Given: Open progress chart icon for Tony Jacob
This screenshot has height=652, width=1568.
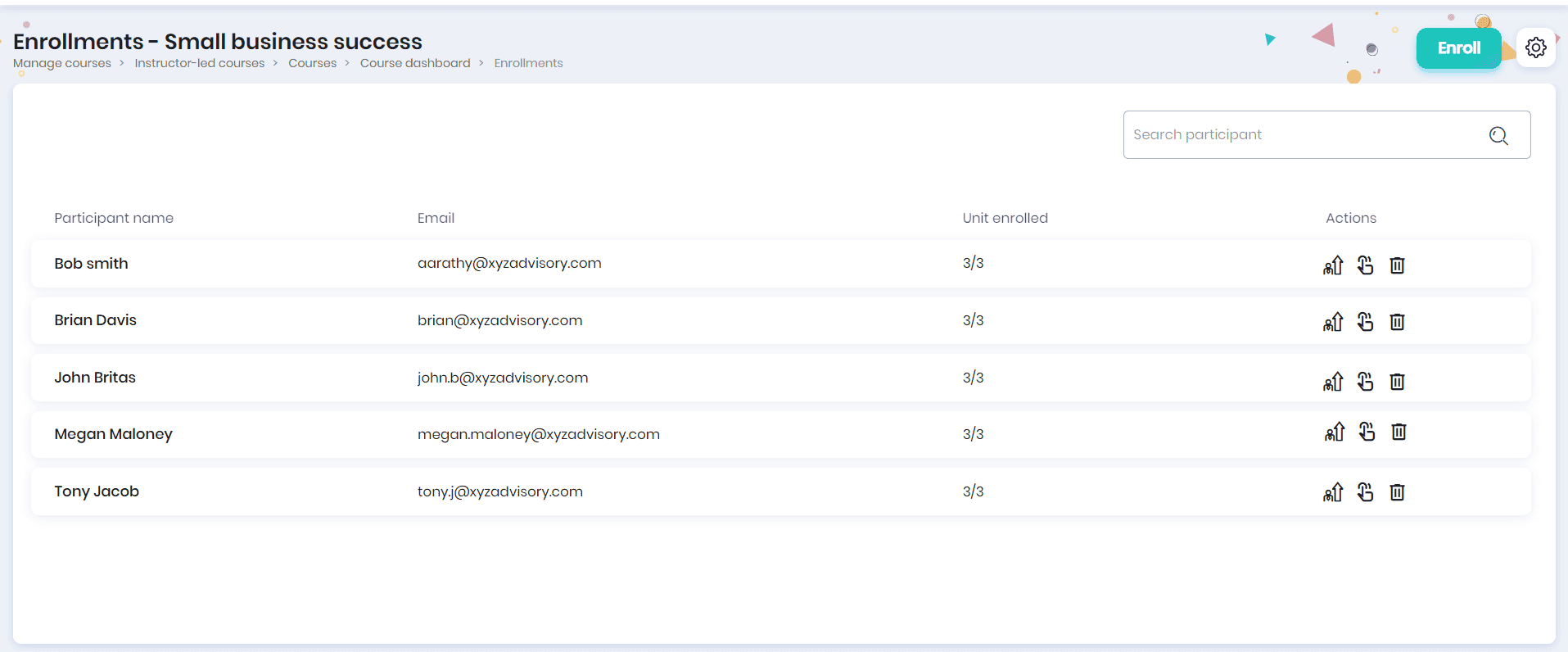Looking at the screenshot, I should click(x=1333, y=492).
